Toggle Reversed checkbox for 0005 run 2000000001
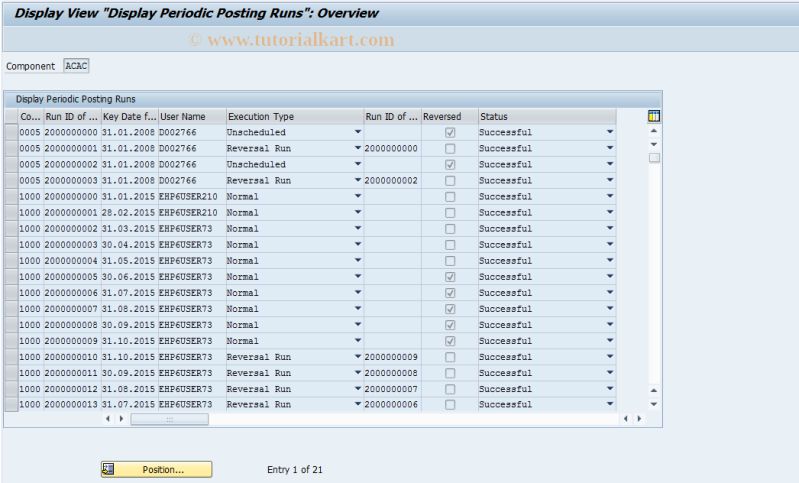The width and height of the screenshot is (799, 483). (x=450, y=149)
